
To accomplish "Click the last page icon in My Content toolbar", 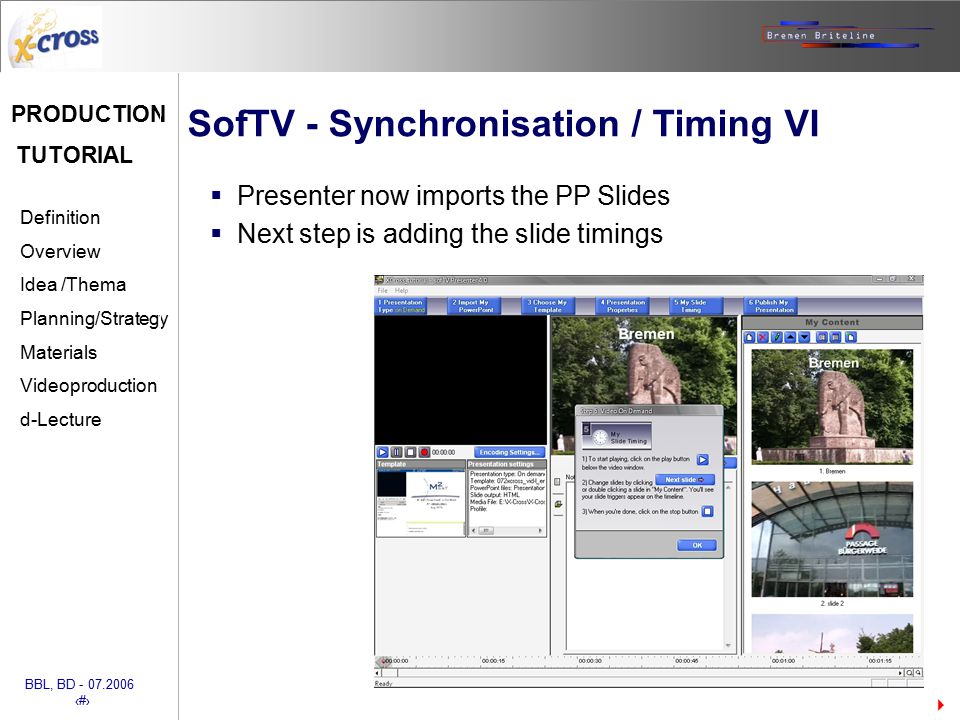I will tap(851, 337).
